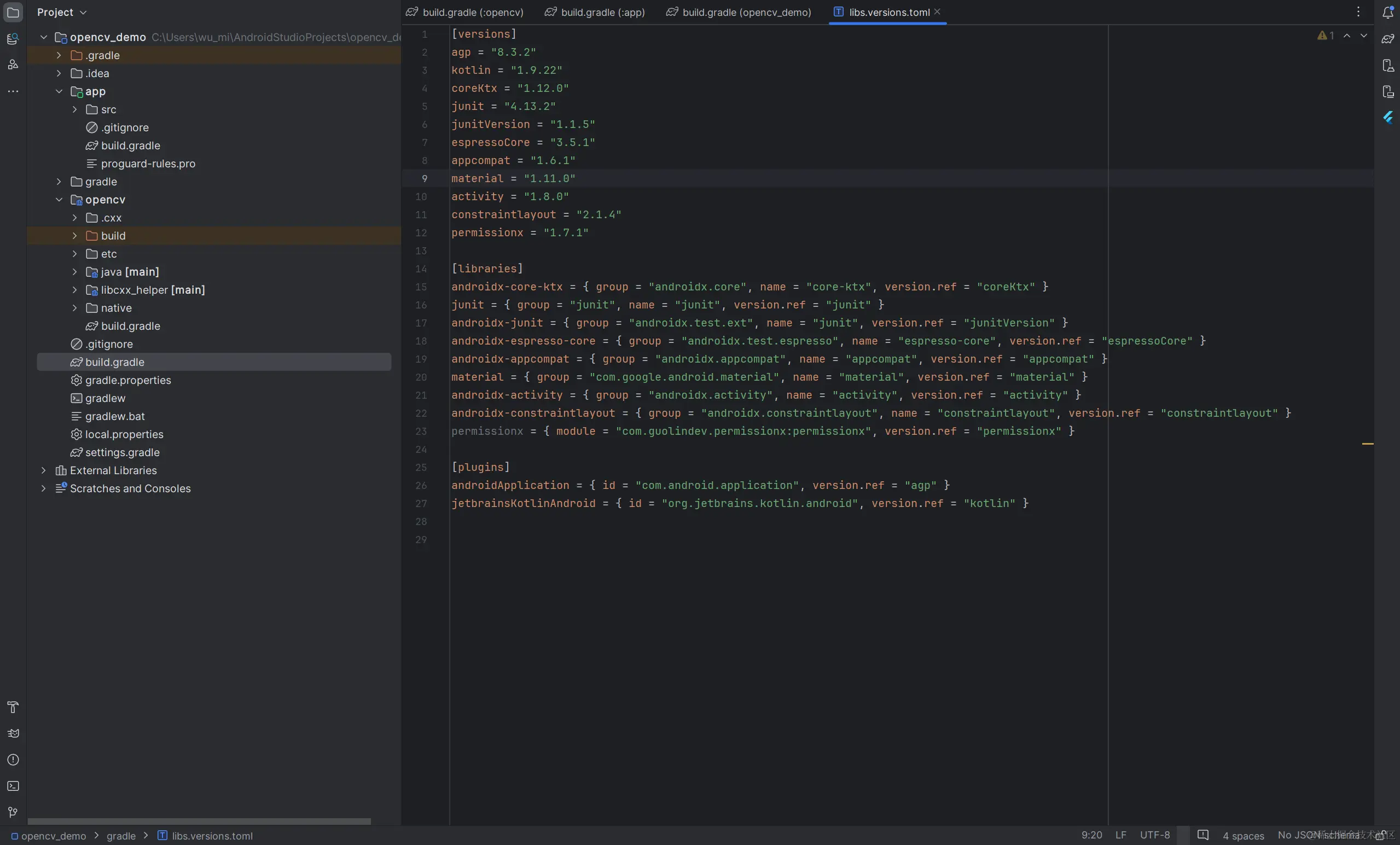Click the [plugins] section header in editor
1400x845 pixels.
click(481, 467)
